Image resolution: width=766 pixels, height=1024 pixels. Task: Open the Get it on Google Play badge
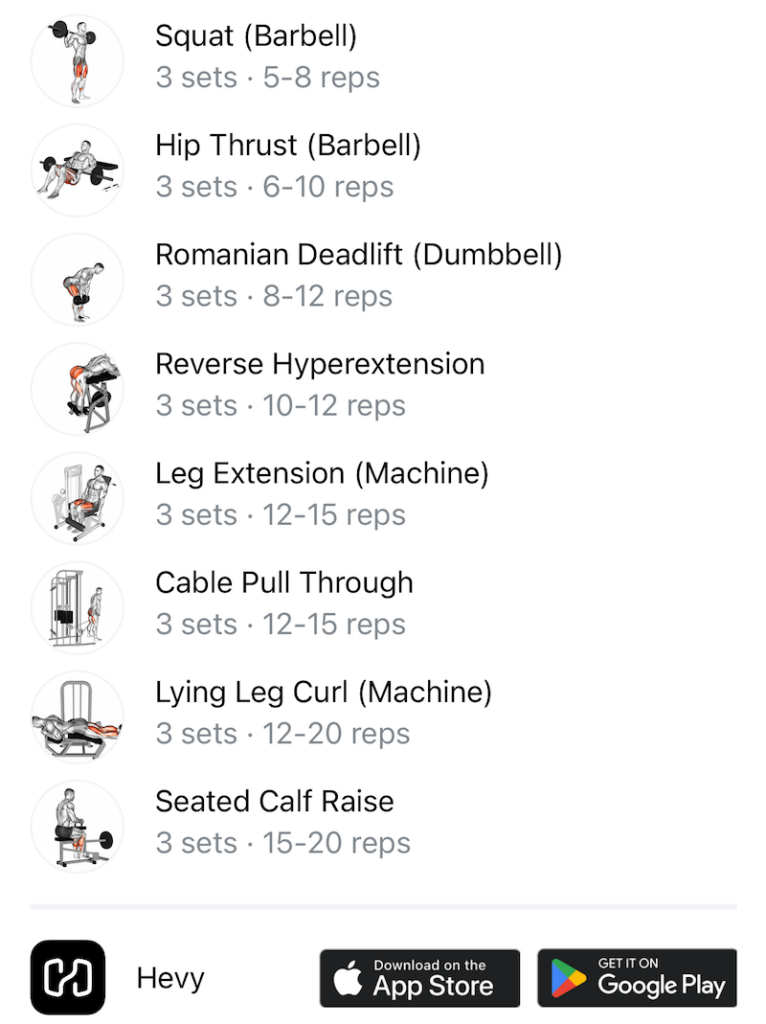(637, 978)
